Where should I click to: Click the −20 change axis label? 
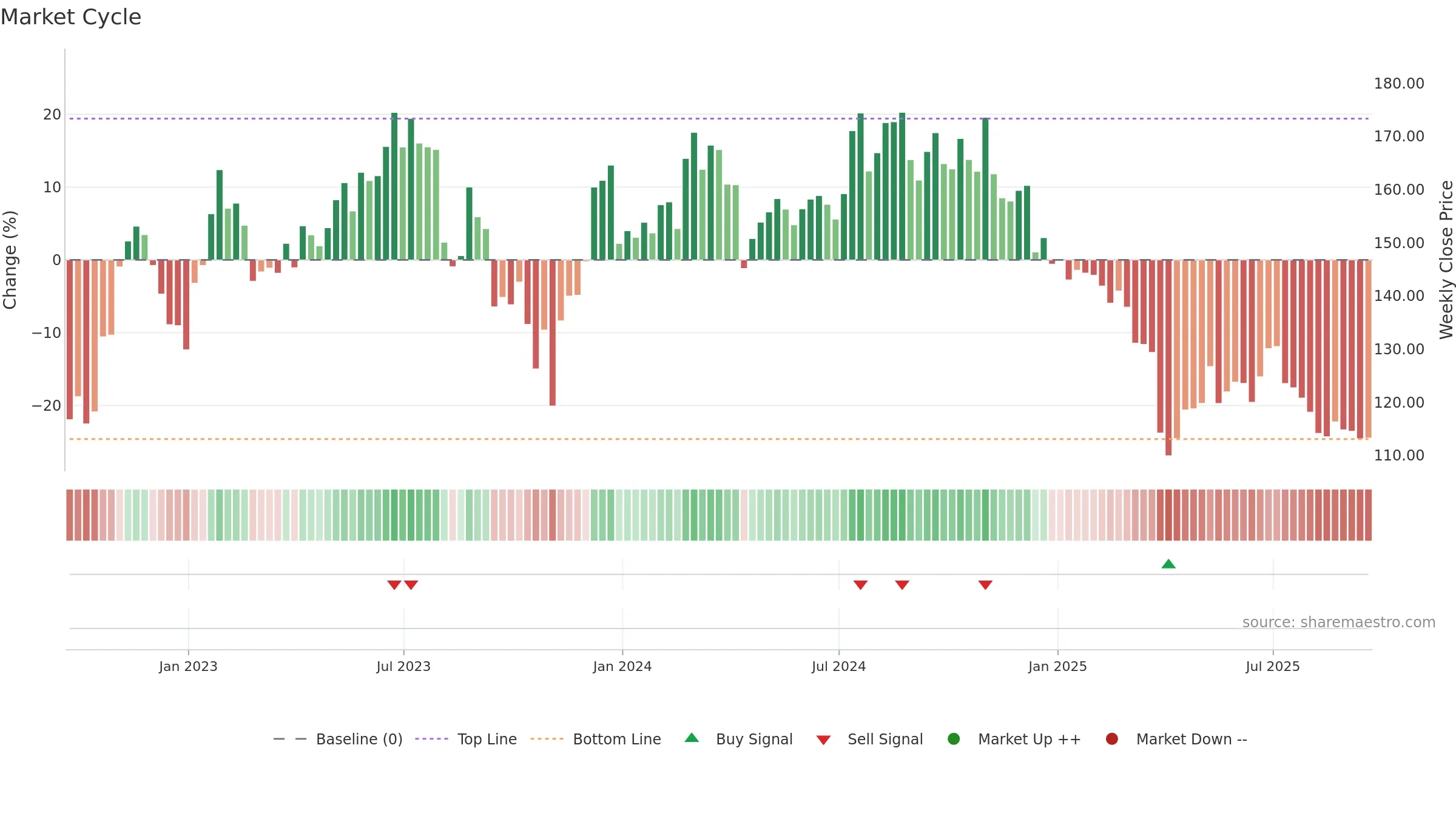point(47,405)
